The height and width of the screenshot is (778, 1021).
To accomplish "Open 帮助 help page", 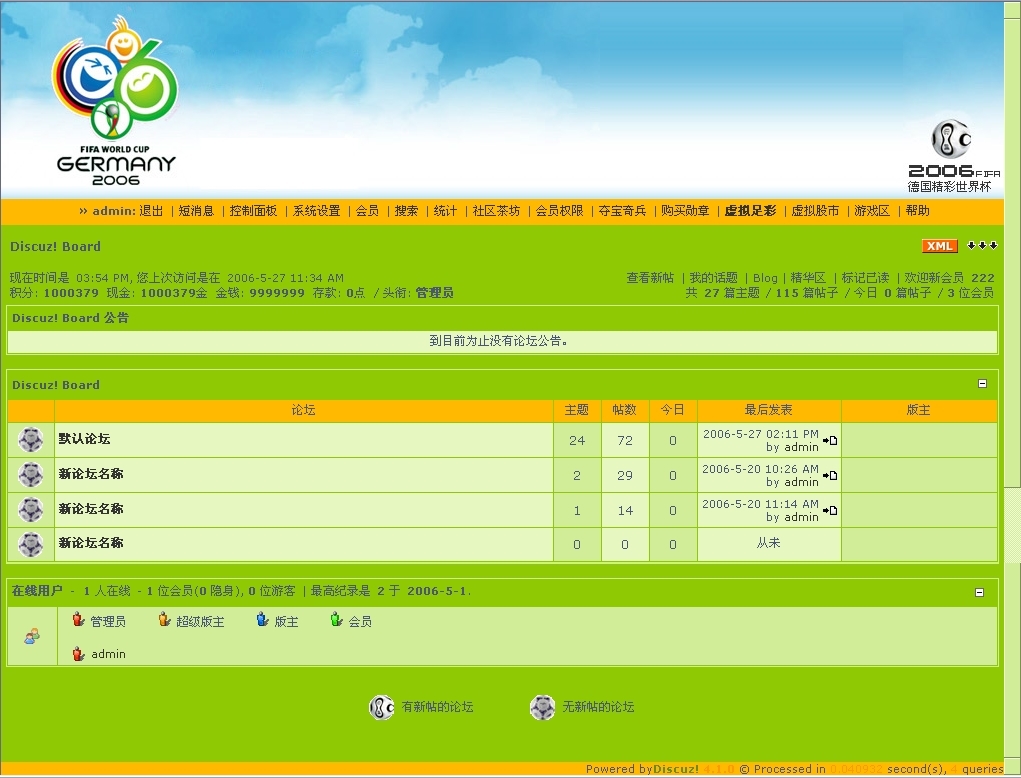I will point(917,211).
